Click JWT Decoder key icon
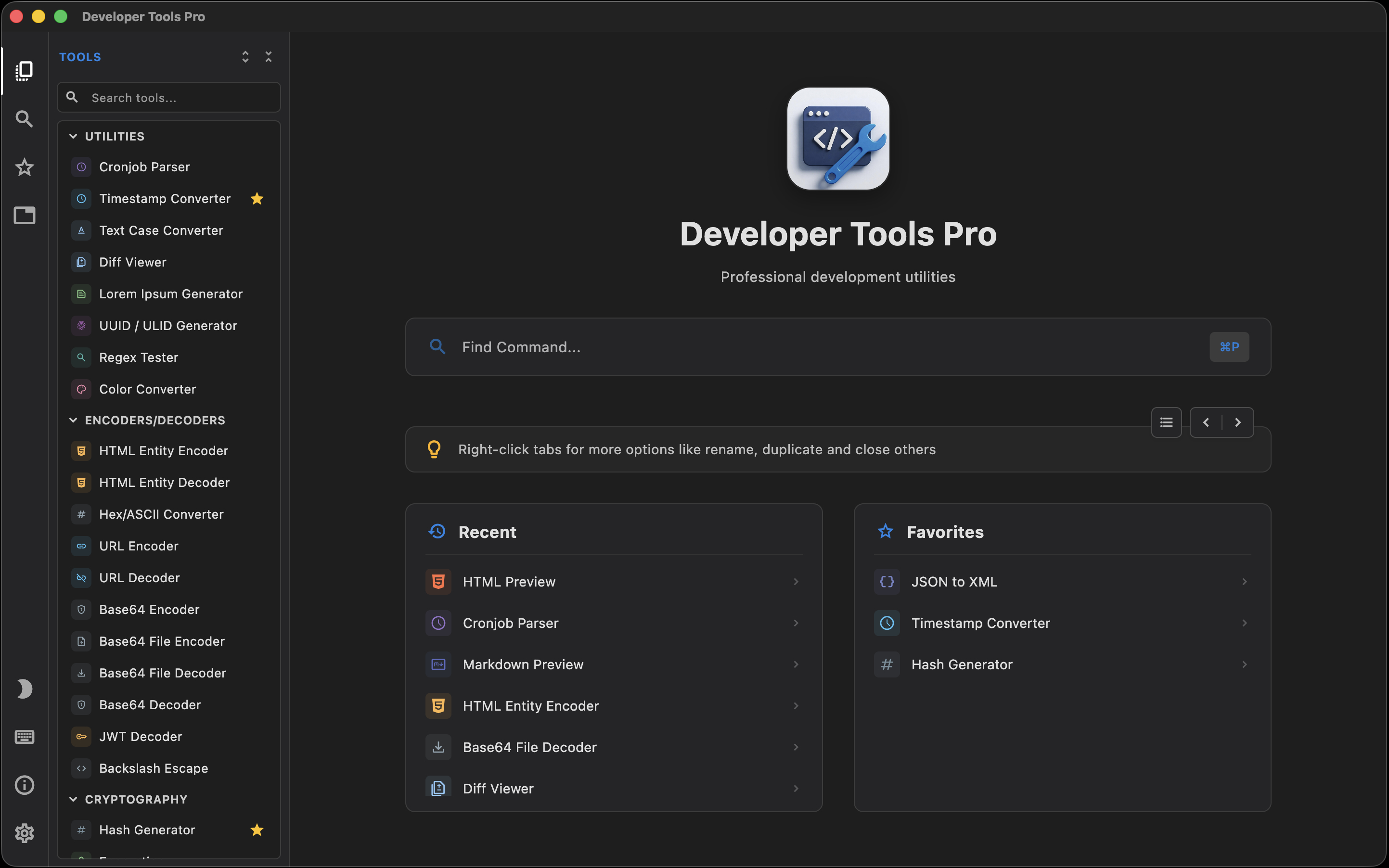This screenshot has width=1389, height=868. [81, 737]
